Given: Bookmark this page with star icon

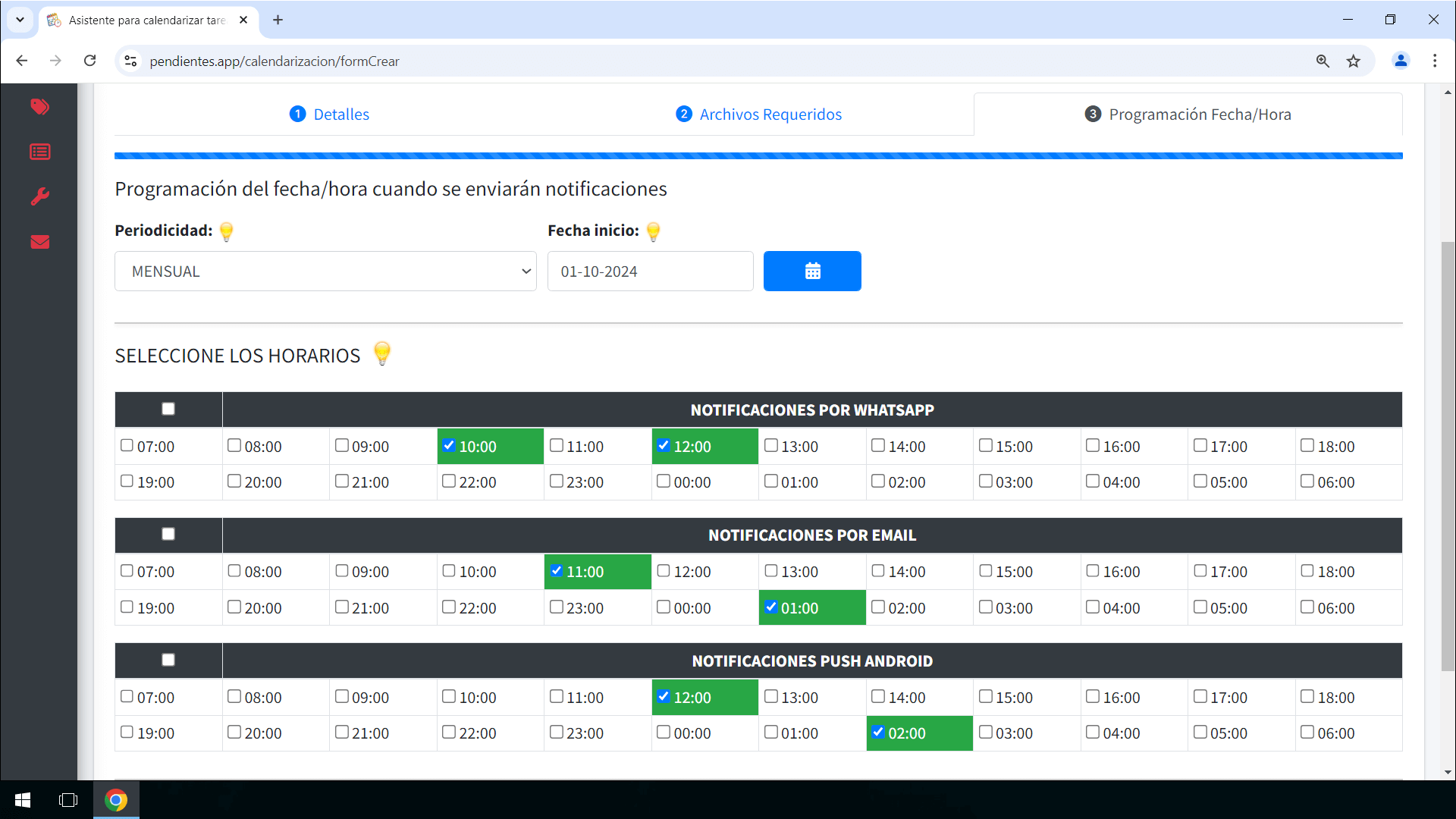Looking at the screenshot, I should pyautogui.click(x=1353, y=61).
